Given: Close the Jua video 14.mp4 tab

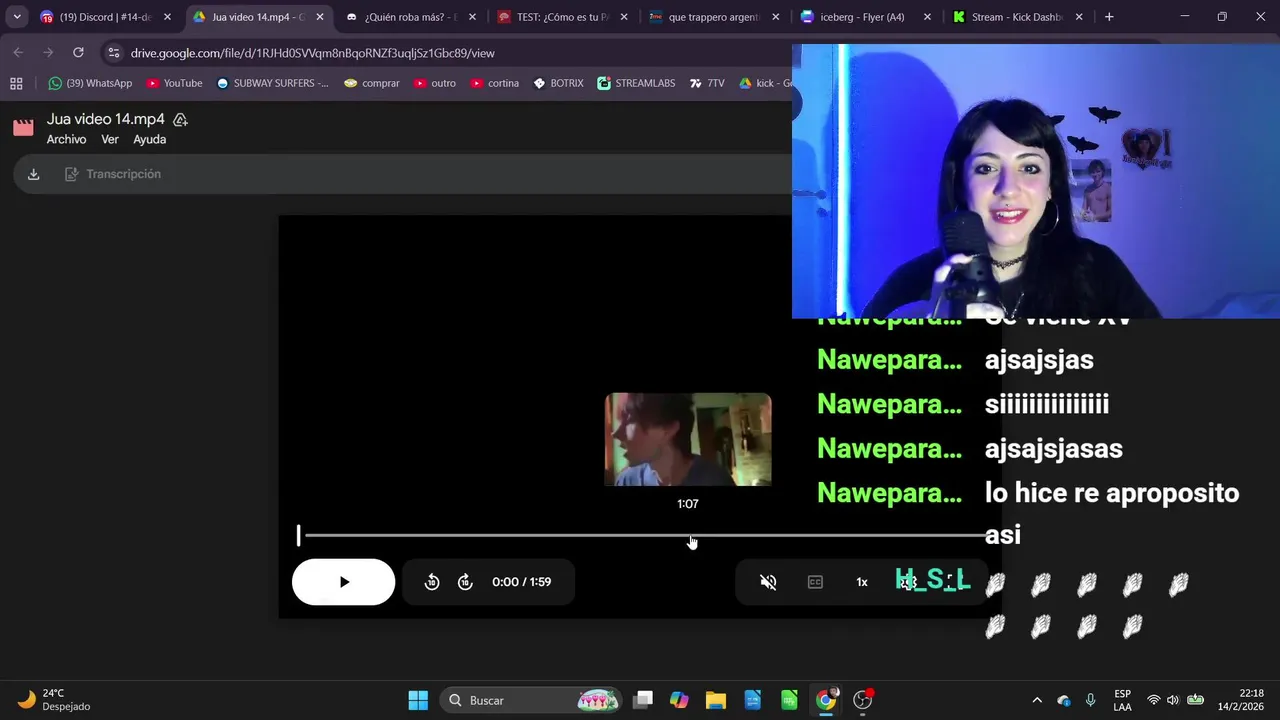Looking at the screenshot, I should click(x=320, y=17).
